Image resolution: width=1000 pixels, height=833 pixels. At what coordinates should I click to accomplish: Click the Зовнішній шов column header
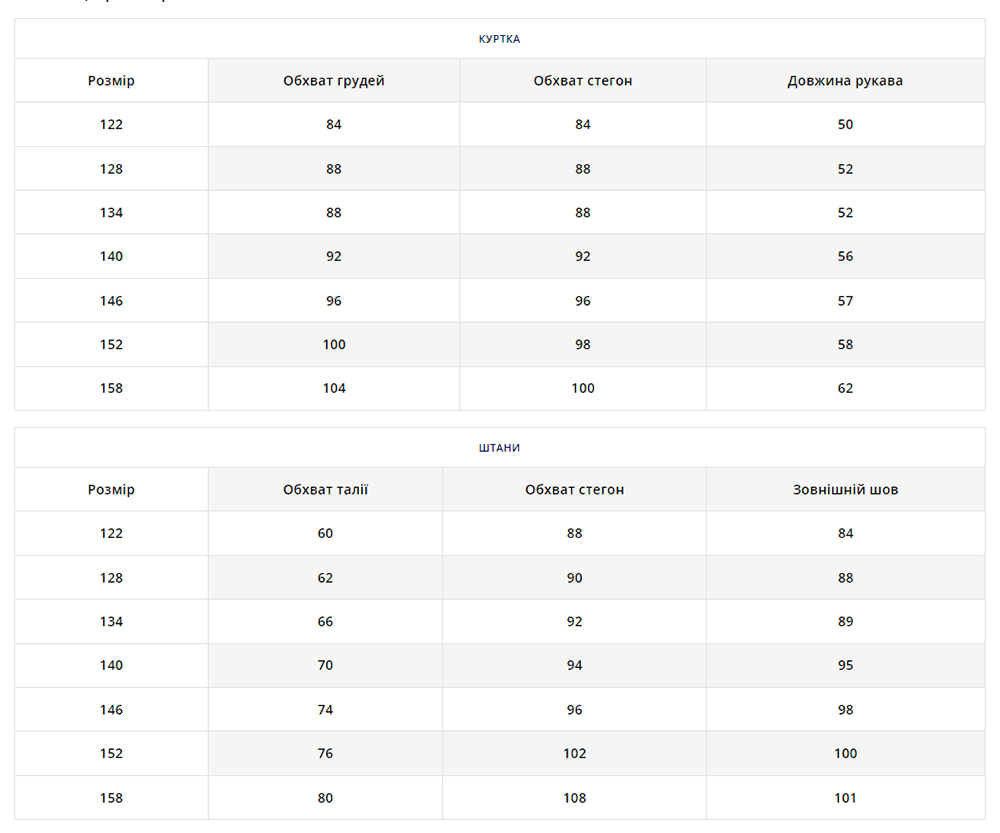click(845, 490)
